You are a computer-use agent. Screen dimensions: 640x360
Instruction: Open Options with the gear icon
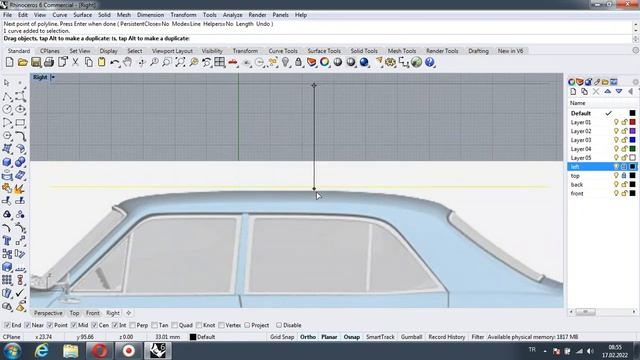[x=391, y=62]
